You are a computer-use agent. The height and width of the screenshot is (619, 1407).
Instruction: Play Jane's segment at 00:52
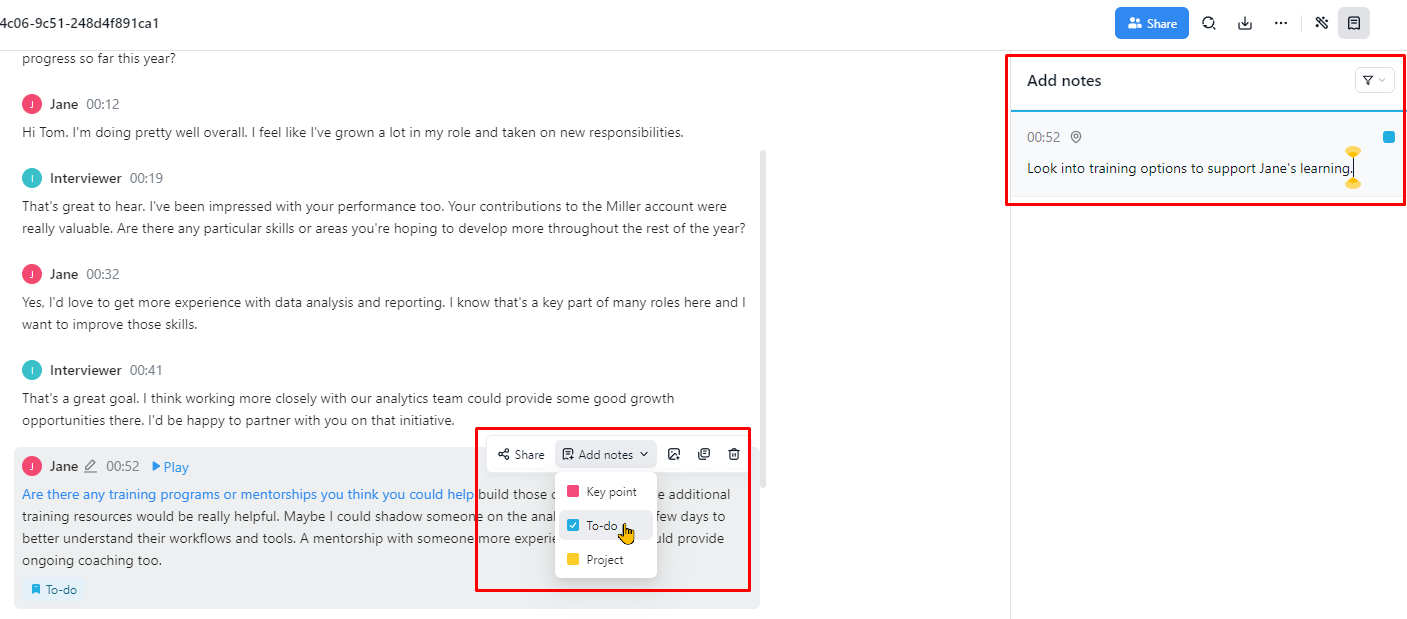click(170, 467)
